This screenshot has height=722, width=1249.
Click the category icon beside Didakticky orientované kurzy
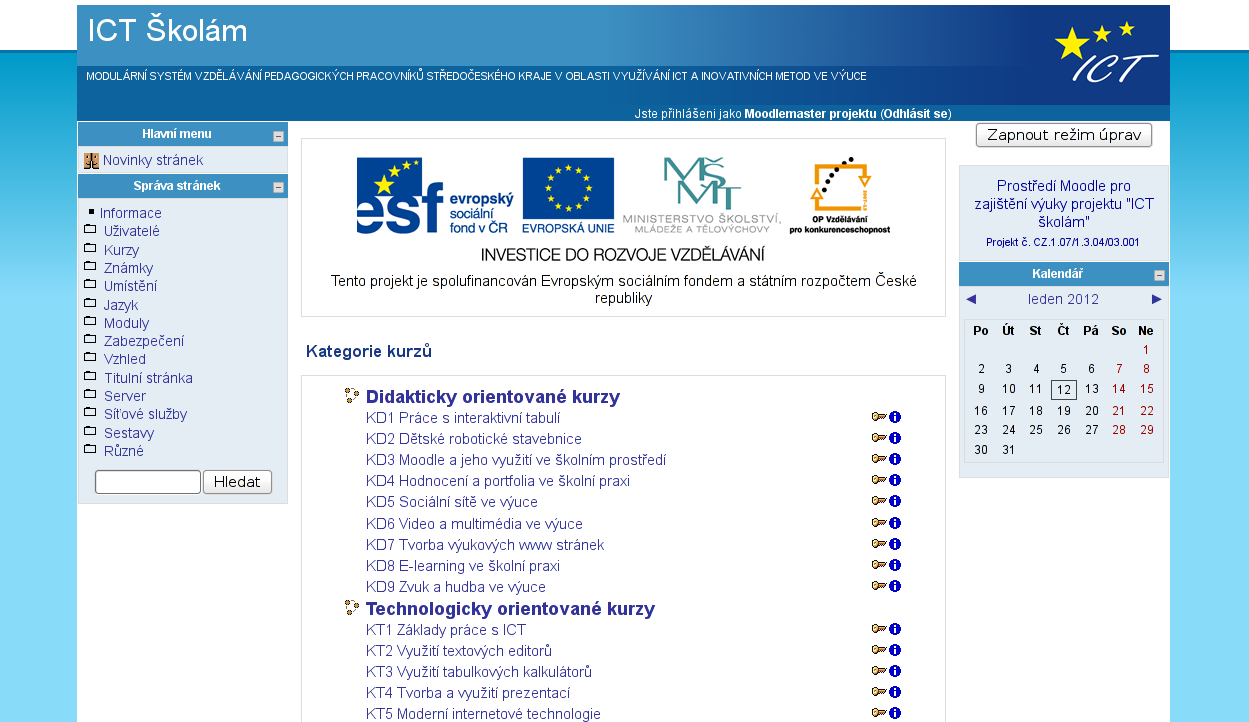click(x=352, y=396)
